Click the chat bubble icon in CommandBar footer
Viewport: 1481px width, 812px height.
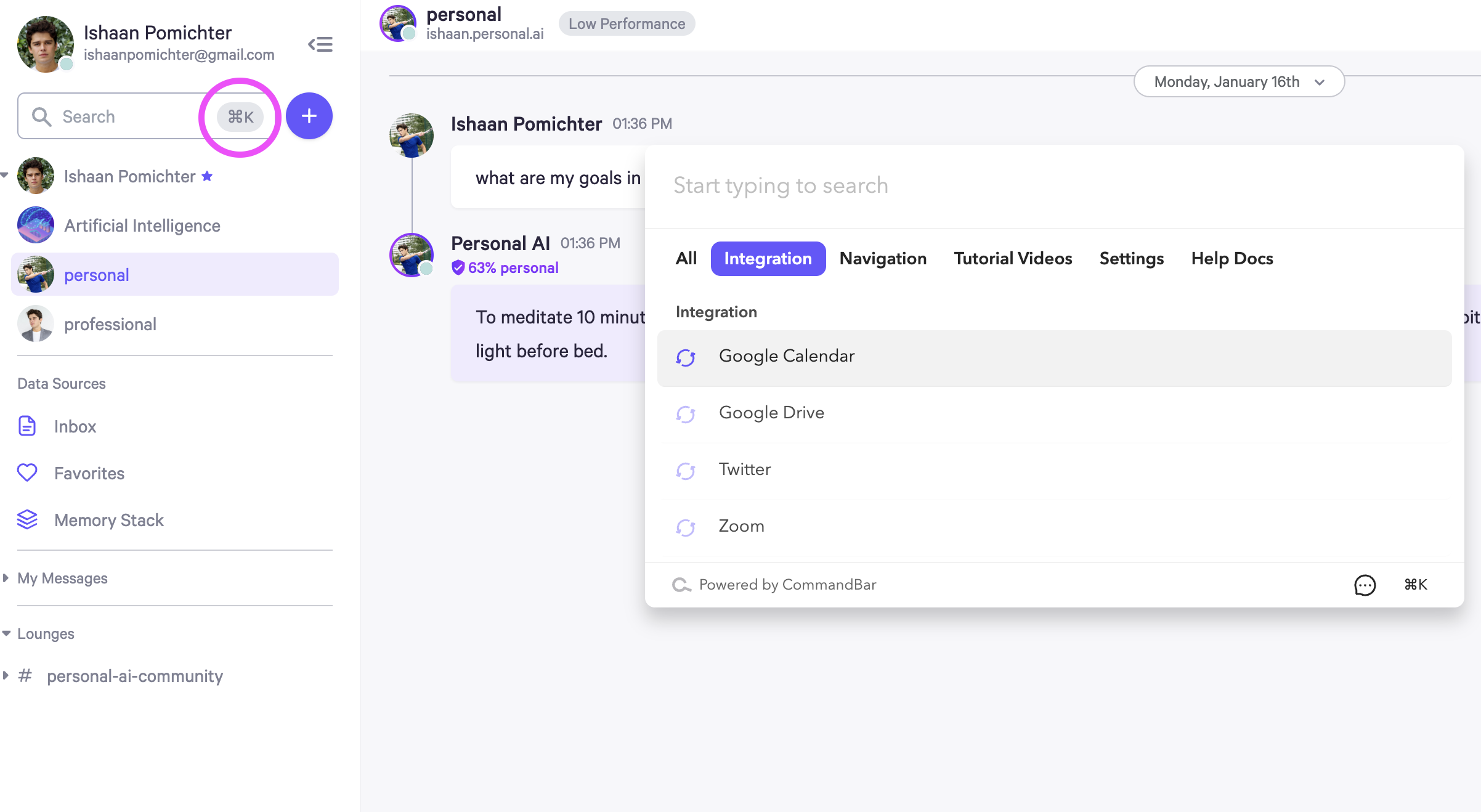(1365, 585)
